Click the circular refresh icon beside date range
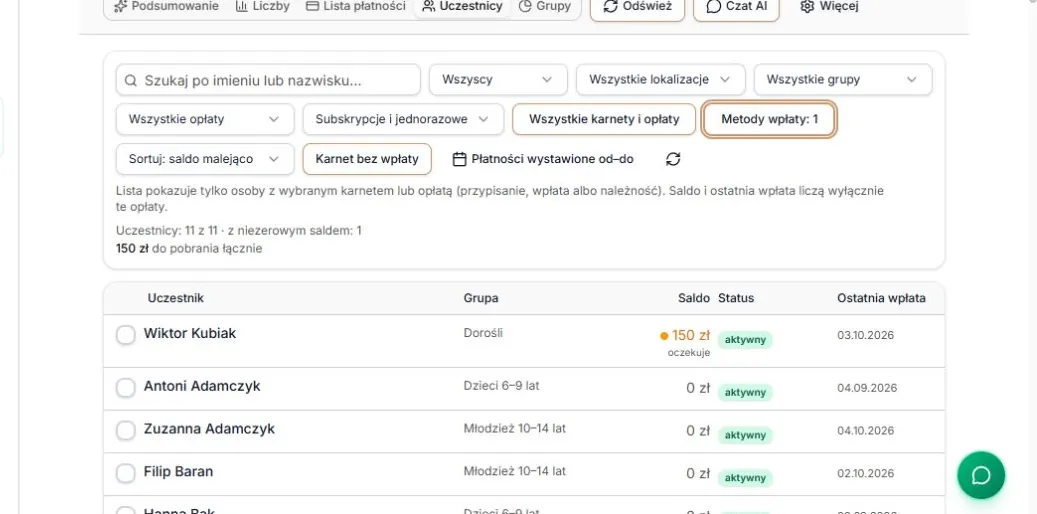This screenshot has width=1037, height=514. (x=673, y=159)
